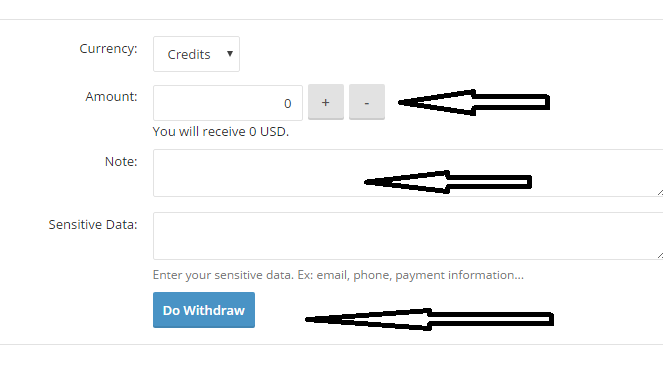This screenshot has width=663, height=366.
Task: Click the divider line below Do Withdraw
Action: pyautogui.click(x=332, y=344)
